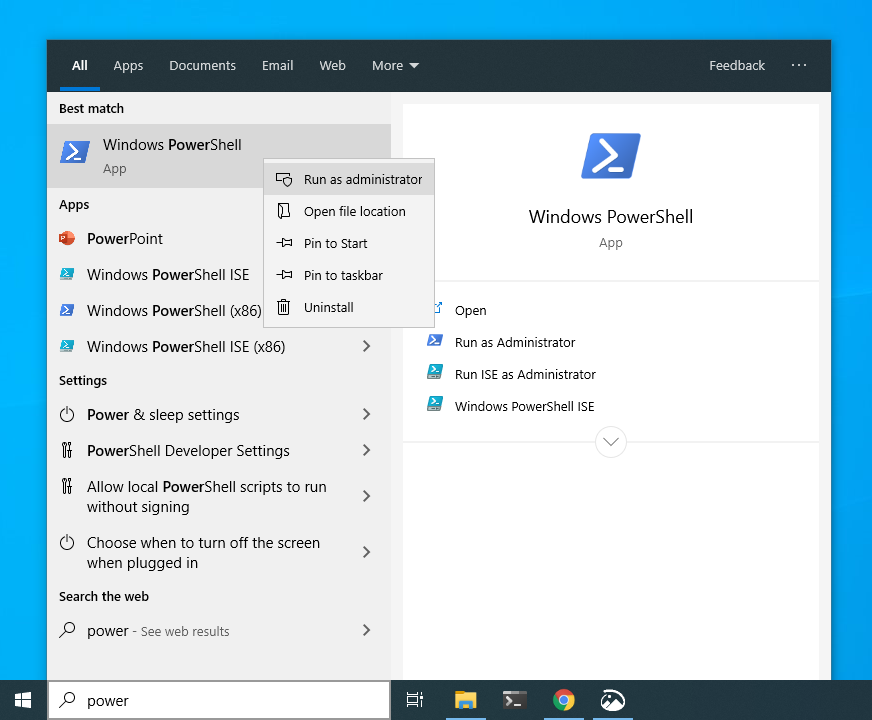
Task: Switch to the Apps search tab
Action: click(x=128, y=66)
